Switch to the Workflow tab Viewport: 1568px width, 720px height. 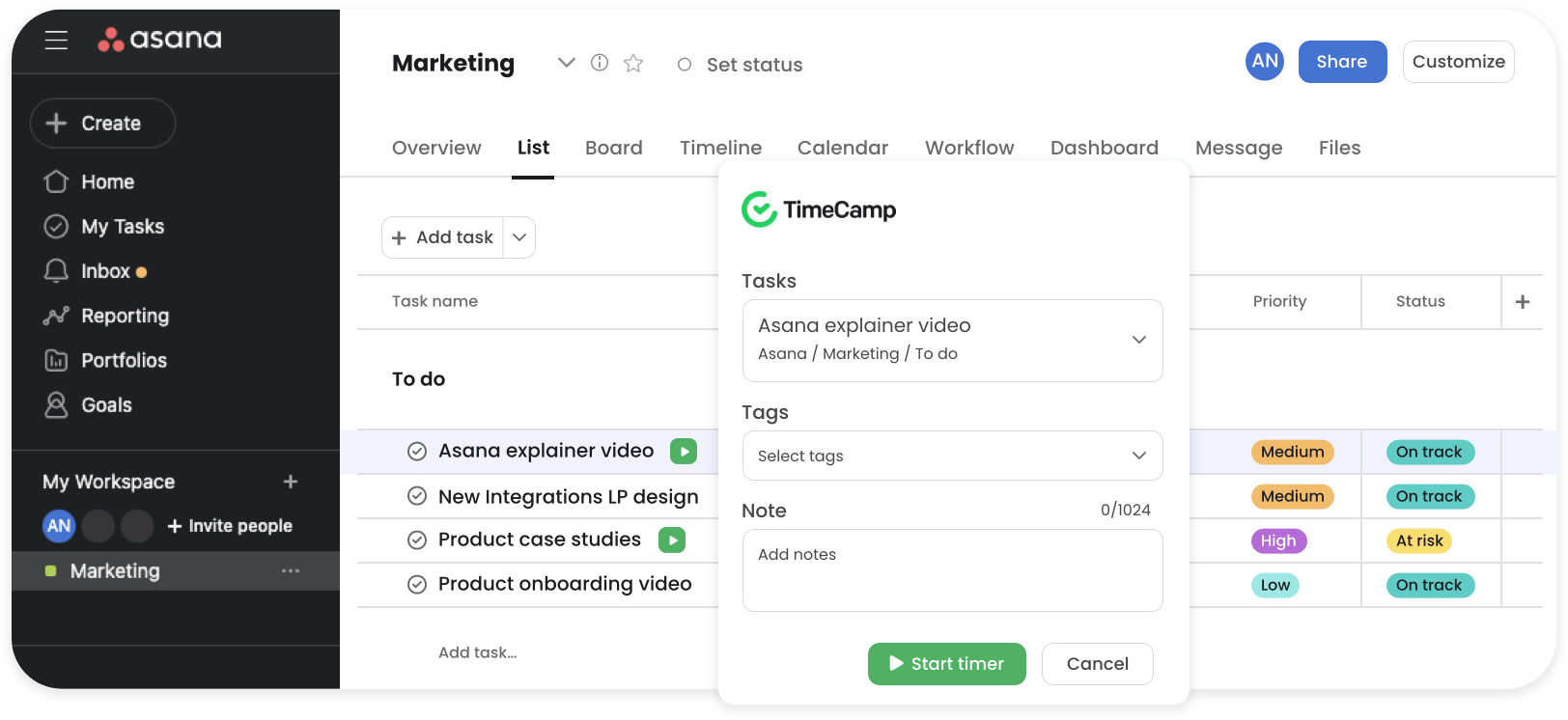point(969,148)
